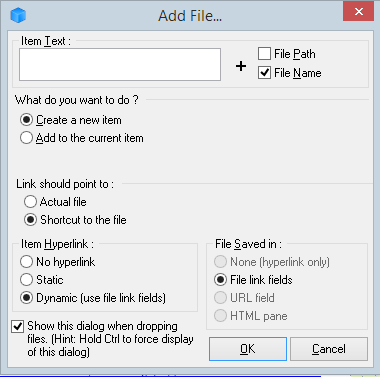This screenshot has width=380, height=377.
Task: Click the Cancel button
Action: tap(329, 349)
